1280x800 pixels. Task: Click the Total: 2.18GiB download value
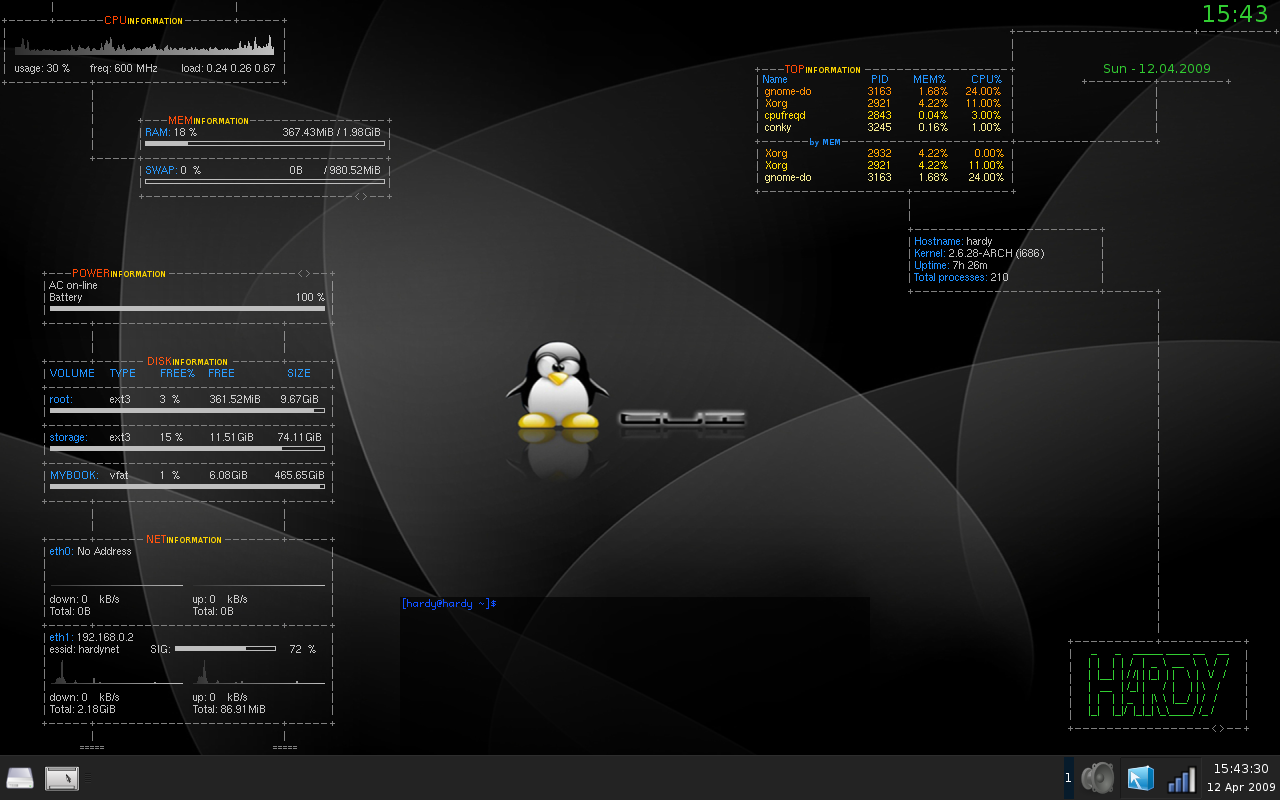(x=82, y=709)
